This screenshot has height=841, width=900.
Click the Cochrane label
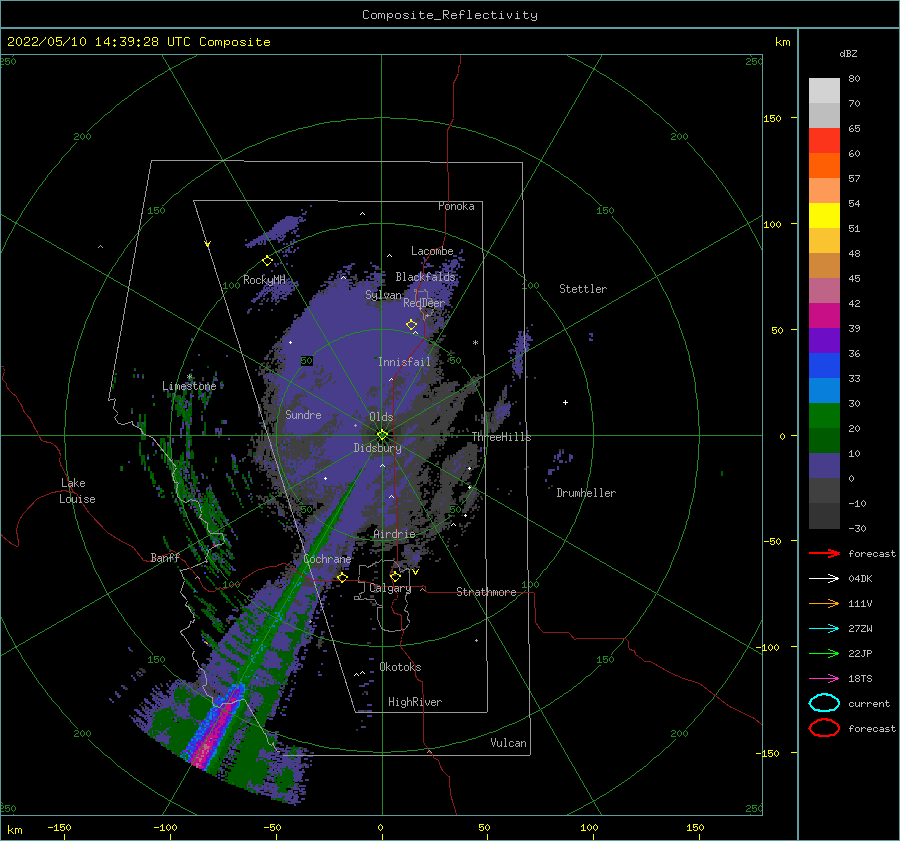[327, 559]
